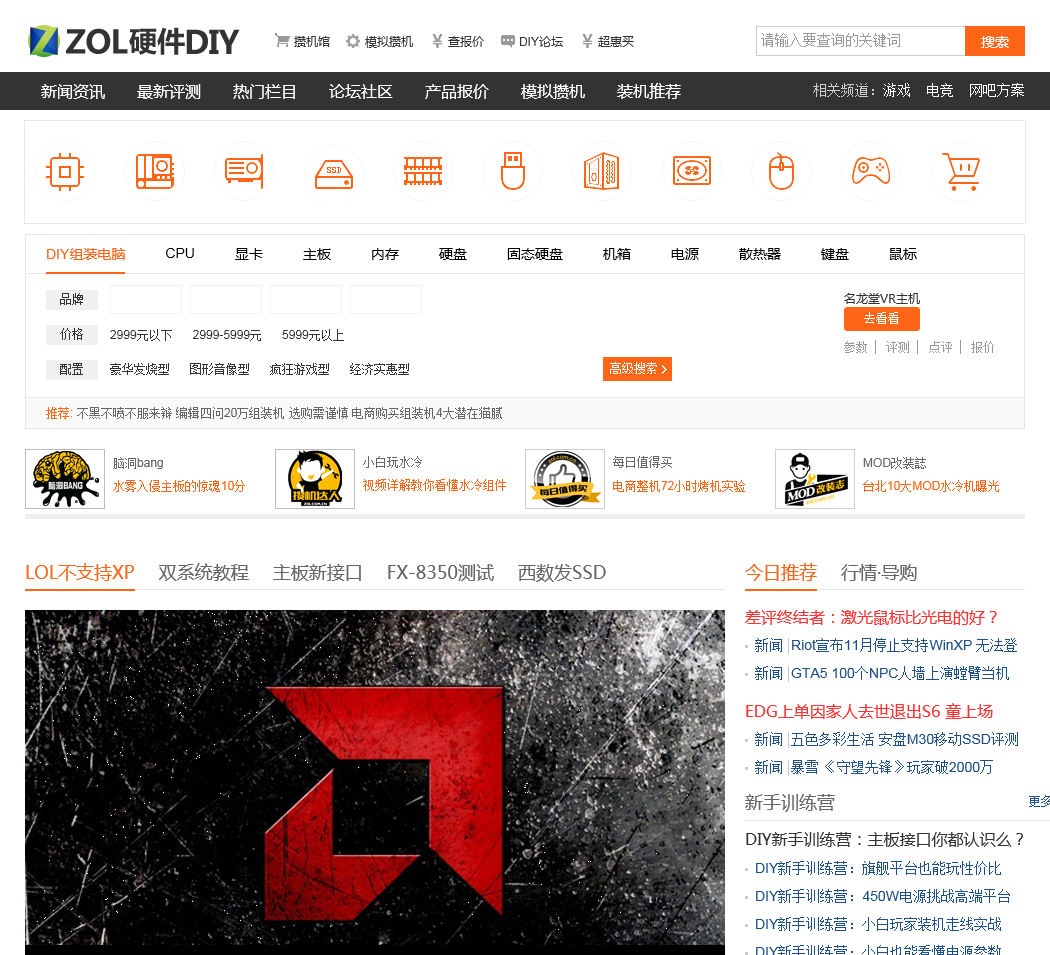Click the 高级搜索 button
Image resolution: width=1050 pixels, height=955 pixels.
(638, 369)
